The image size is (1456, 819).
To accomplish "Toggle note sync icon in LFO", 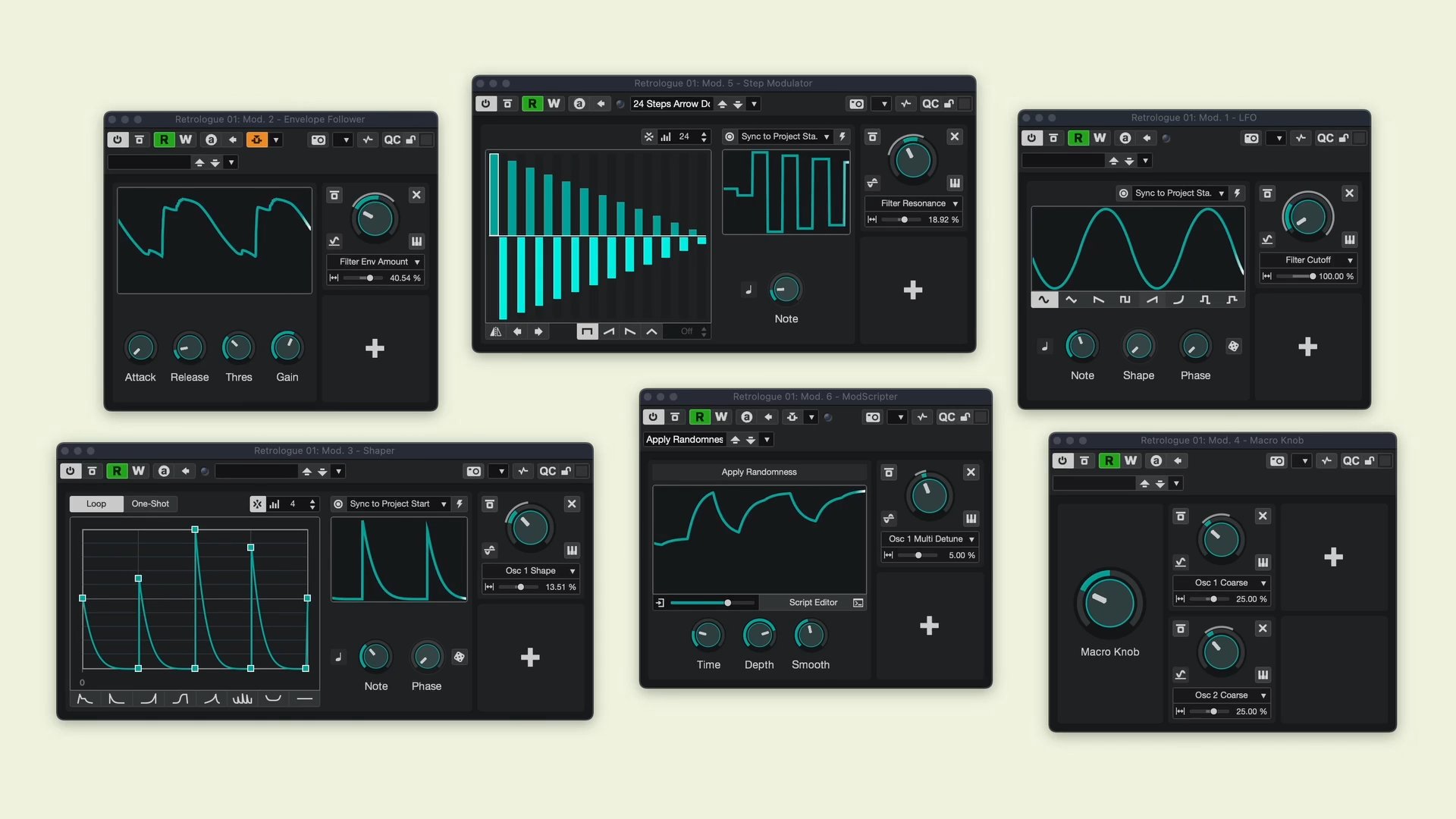I will point(1045,347).
